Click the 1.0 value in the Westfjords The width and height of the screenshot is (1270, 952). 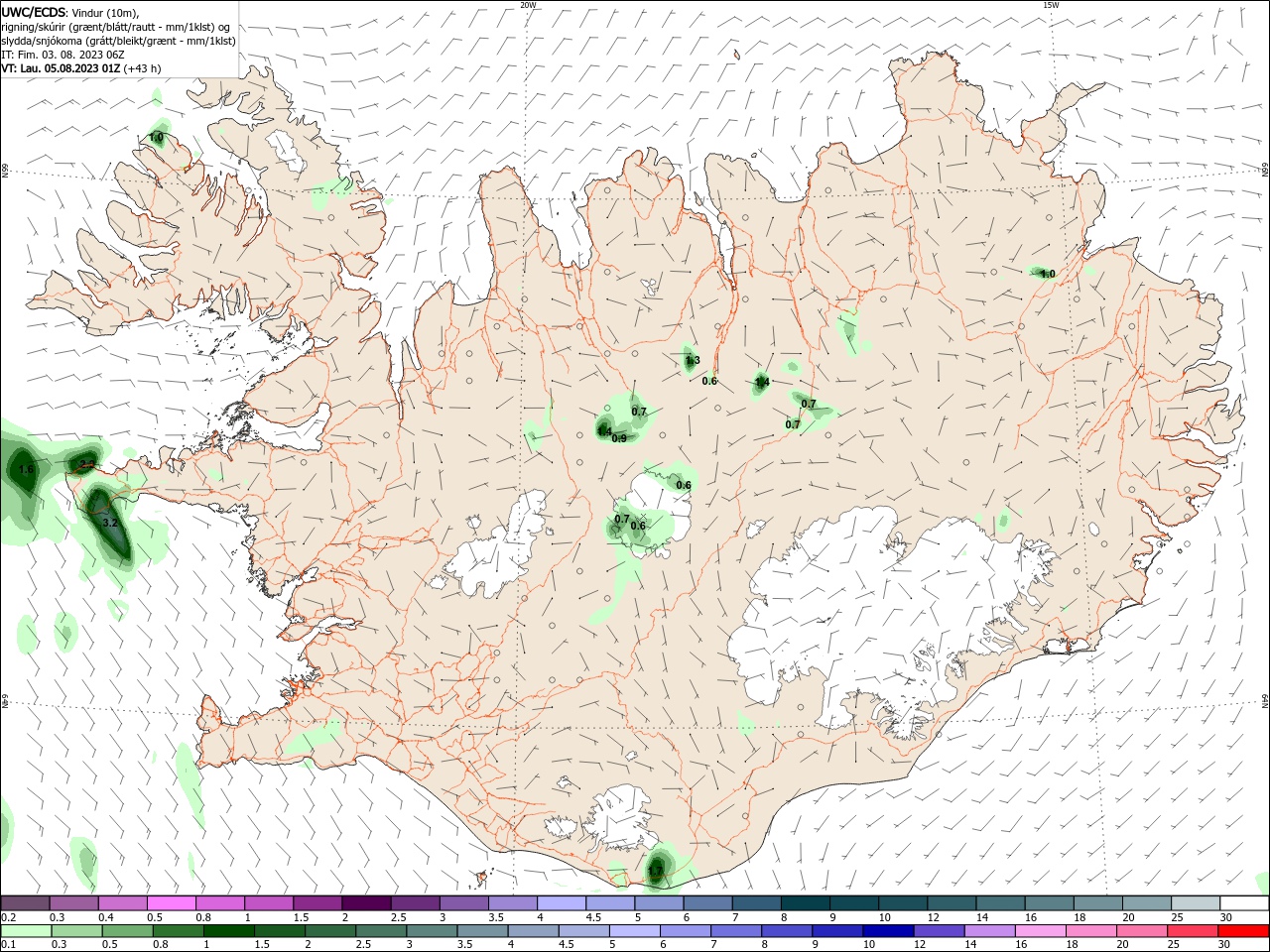[156, 138]
